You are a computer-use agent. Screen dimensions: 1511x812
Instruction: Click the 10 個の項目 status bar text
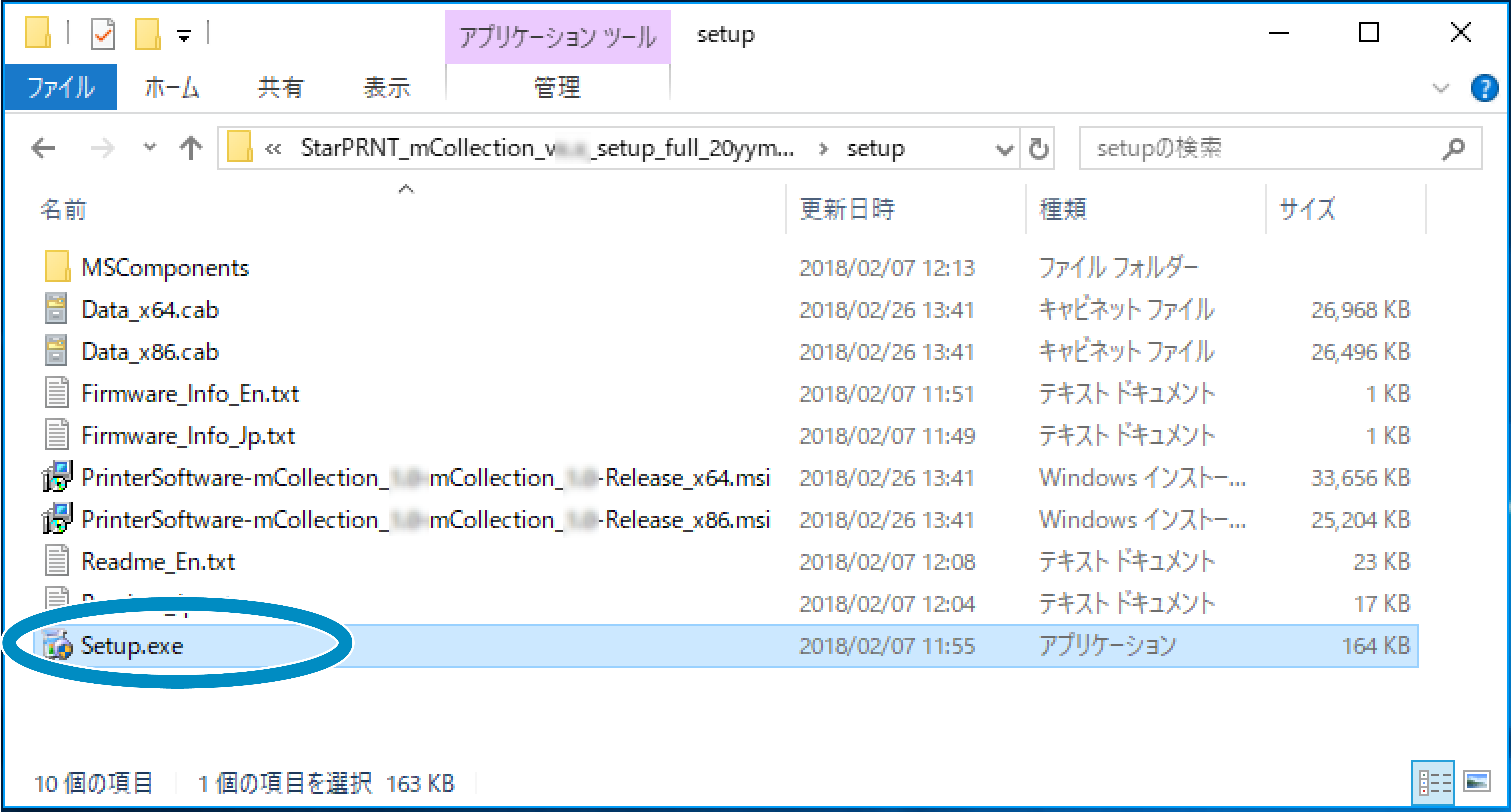pyautogui.click(x=94, y=783)
